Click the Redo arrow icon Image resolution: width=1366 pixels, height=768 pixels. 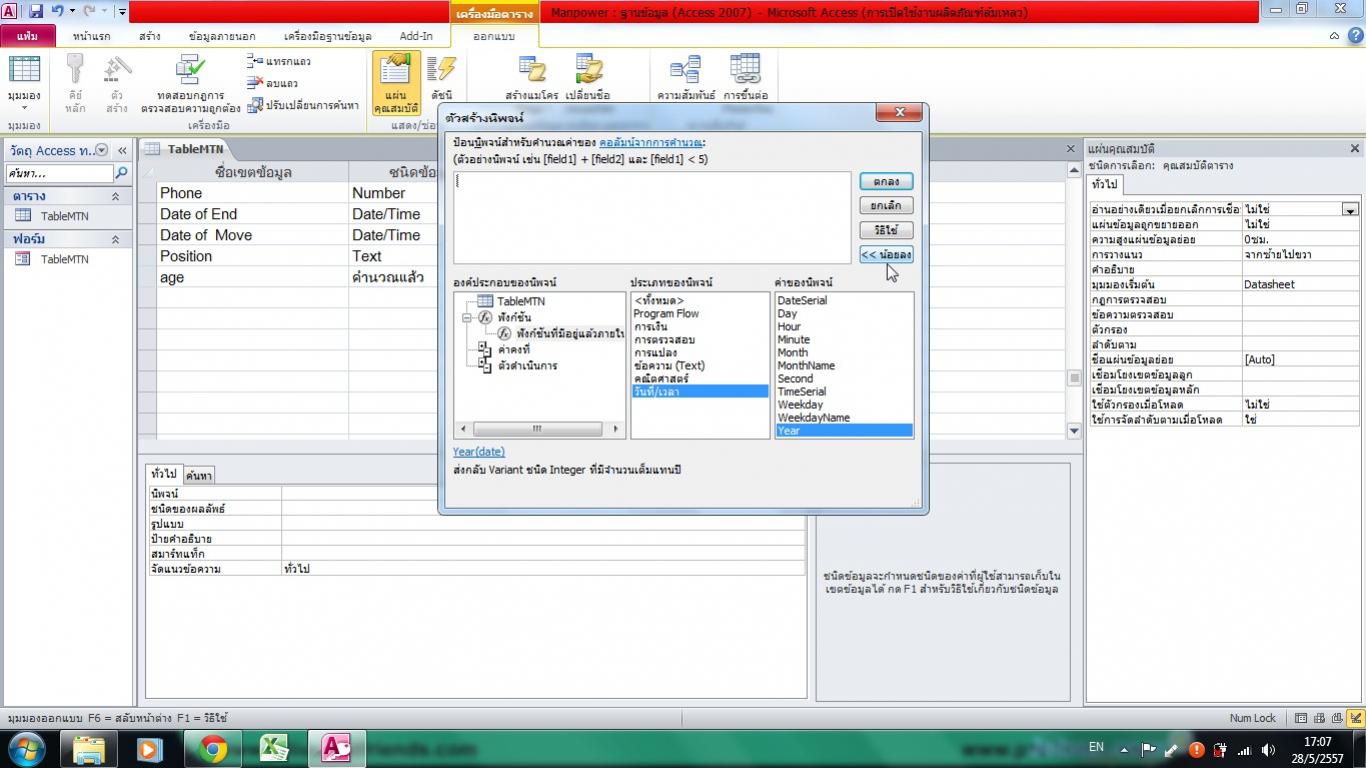click(x=91, y=12)
